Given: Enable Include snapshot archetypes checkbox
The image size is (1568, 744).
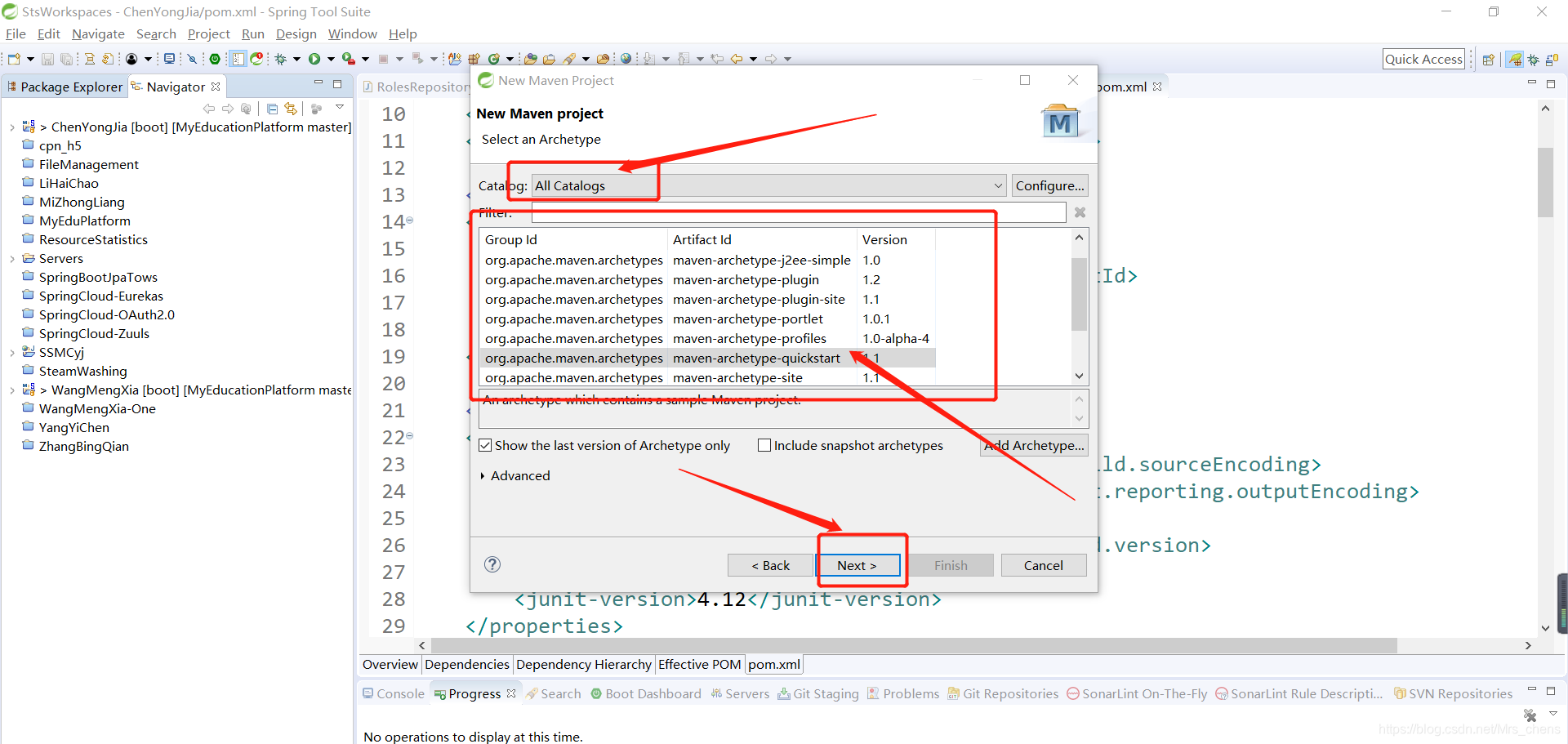Looking at the screenshot, I should tap(764, 445).
